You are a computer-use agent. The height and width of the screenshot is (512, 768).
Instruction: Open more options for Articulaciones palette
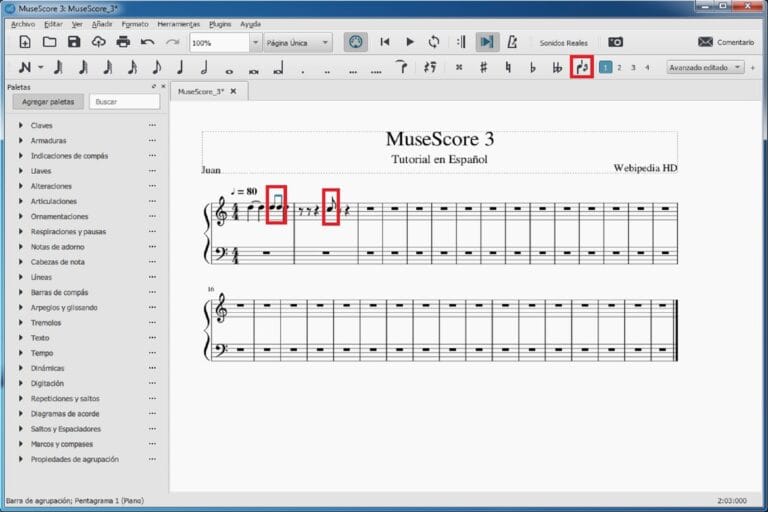click(x=152, y=201)
